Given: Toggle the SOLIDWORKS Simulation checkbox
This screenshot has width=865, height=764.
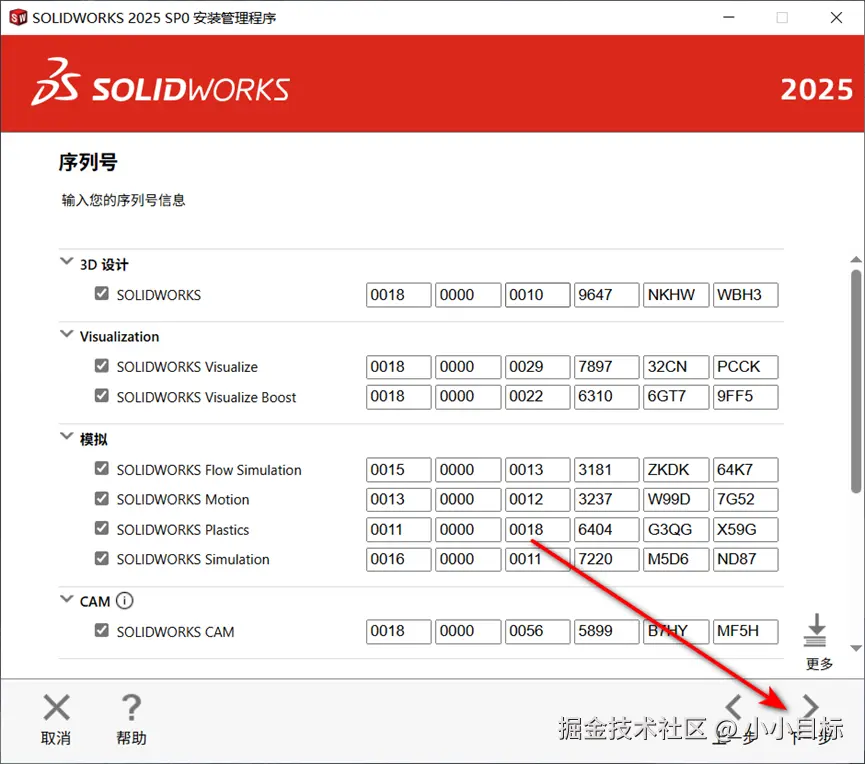Looking at the screenshot, I should (x=102, y=558).
